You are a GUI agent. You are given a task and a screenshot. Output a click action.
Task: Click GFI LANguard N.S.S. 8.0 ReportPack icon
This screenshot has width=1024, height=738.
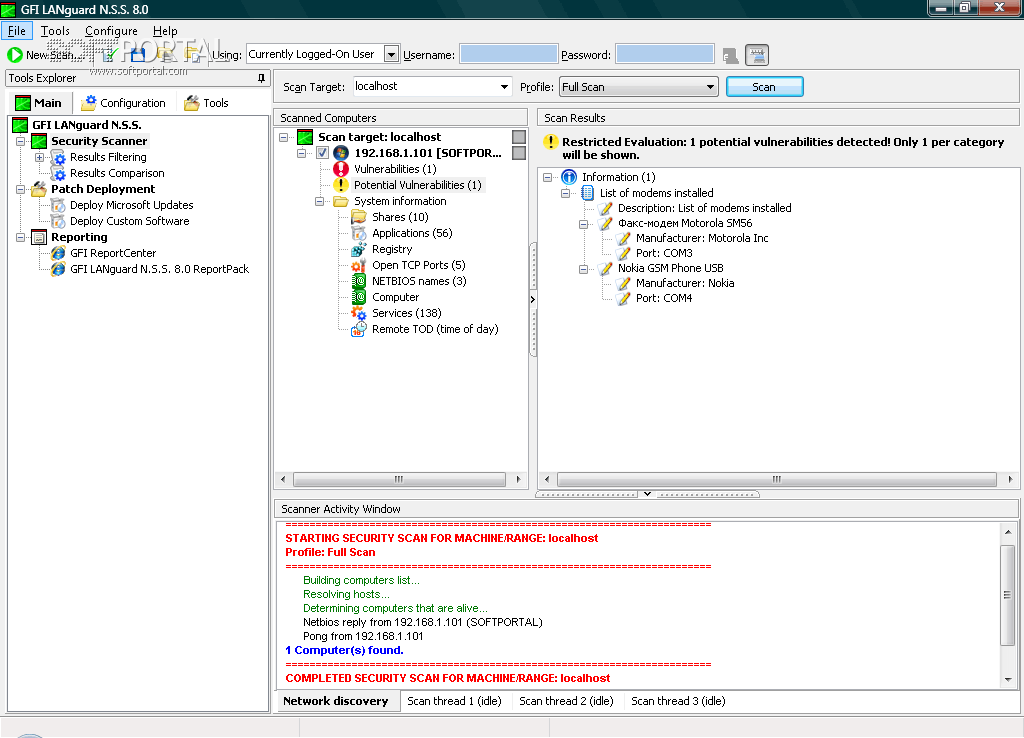pos(59,269)
